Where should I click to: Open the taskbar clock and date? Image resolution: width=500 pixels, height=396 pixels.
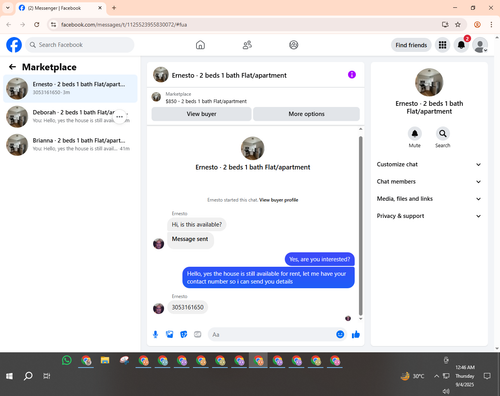pos(465,376)
